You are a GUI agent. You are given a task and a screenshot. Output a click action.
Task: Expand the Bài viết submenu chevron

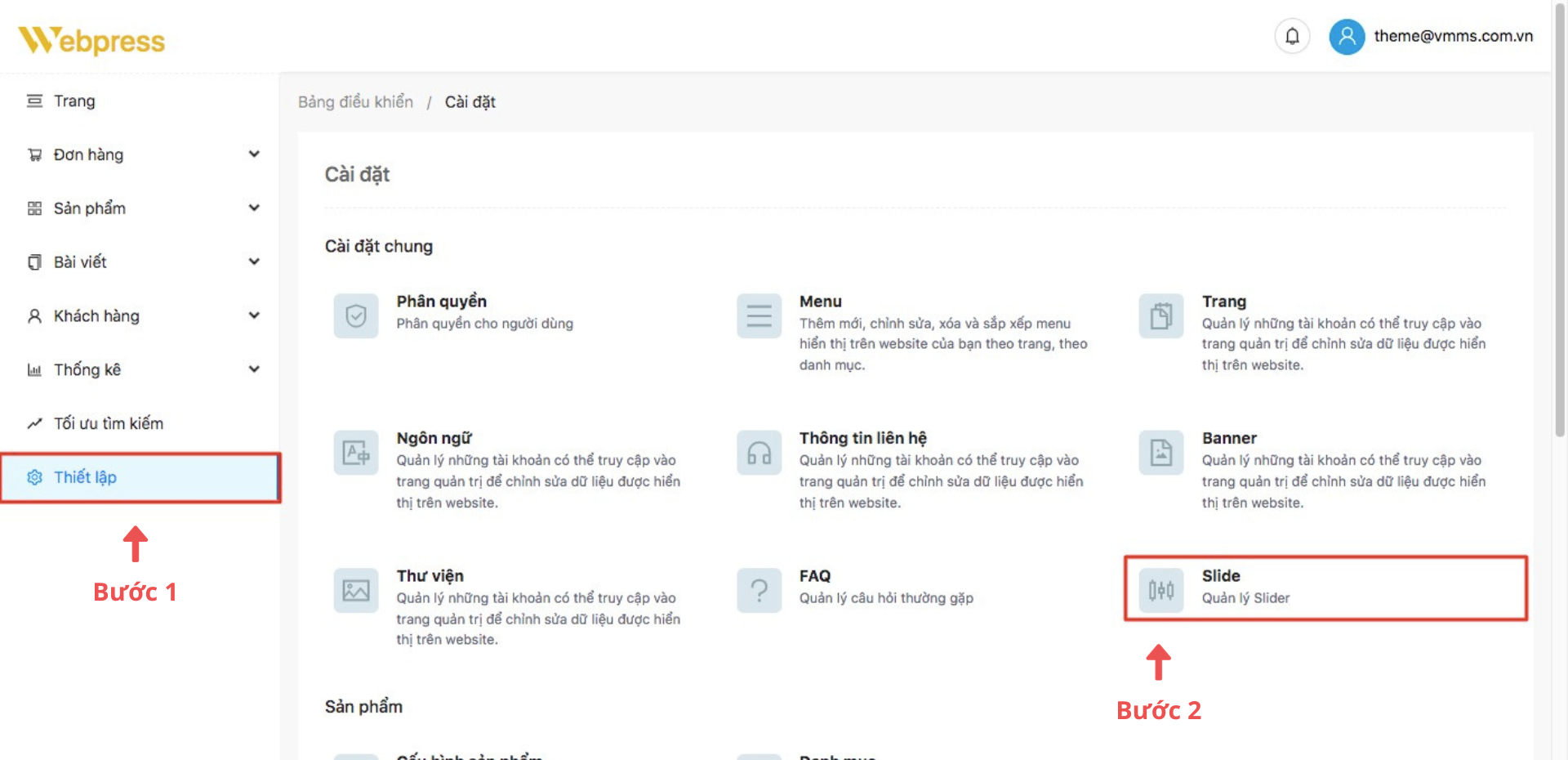(254, 262)
